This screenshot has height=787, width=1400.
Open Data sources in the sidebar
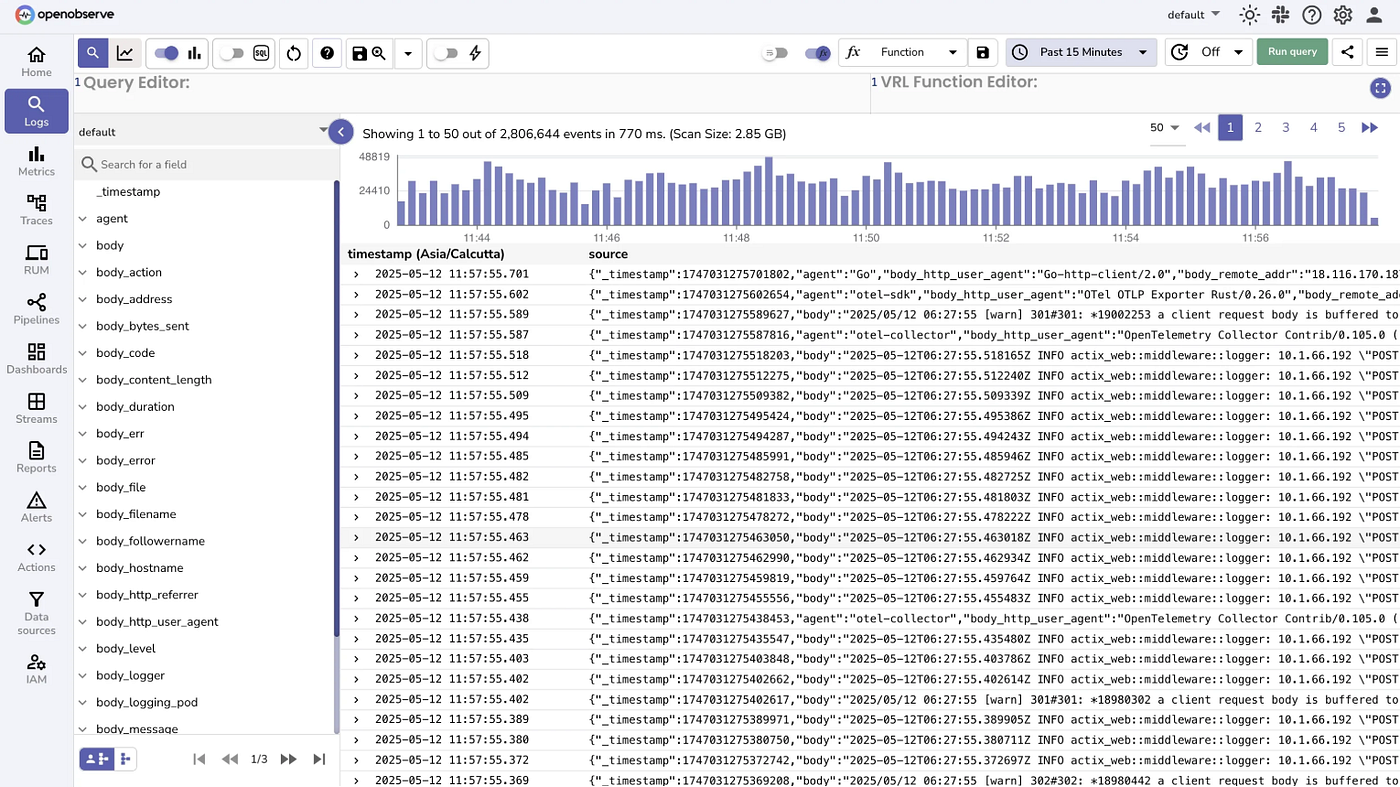(x=36, y=612)
